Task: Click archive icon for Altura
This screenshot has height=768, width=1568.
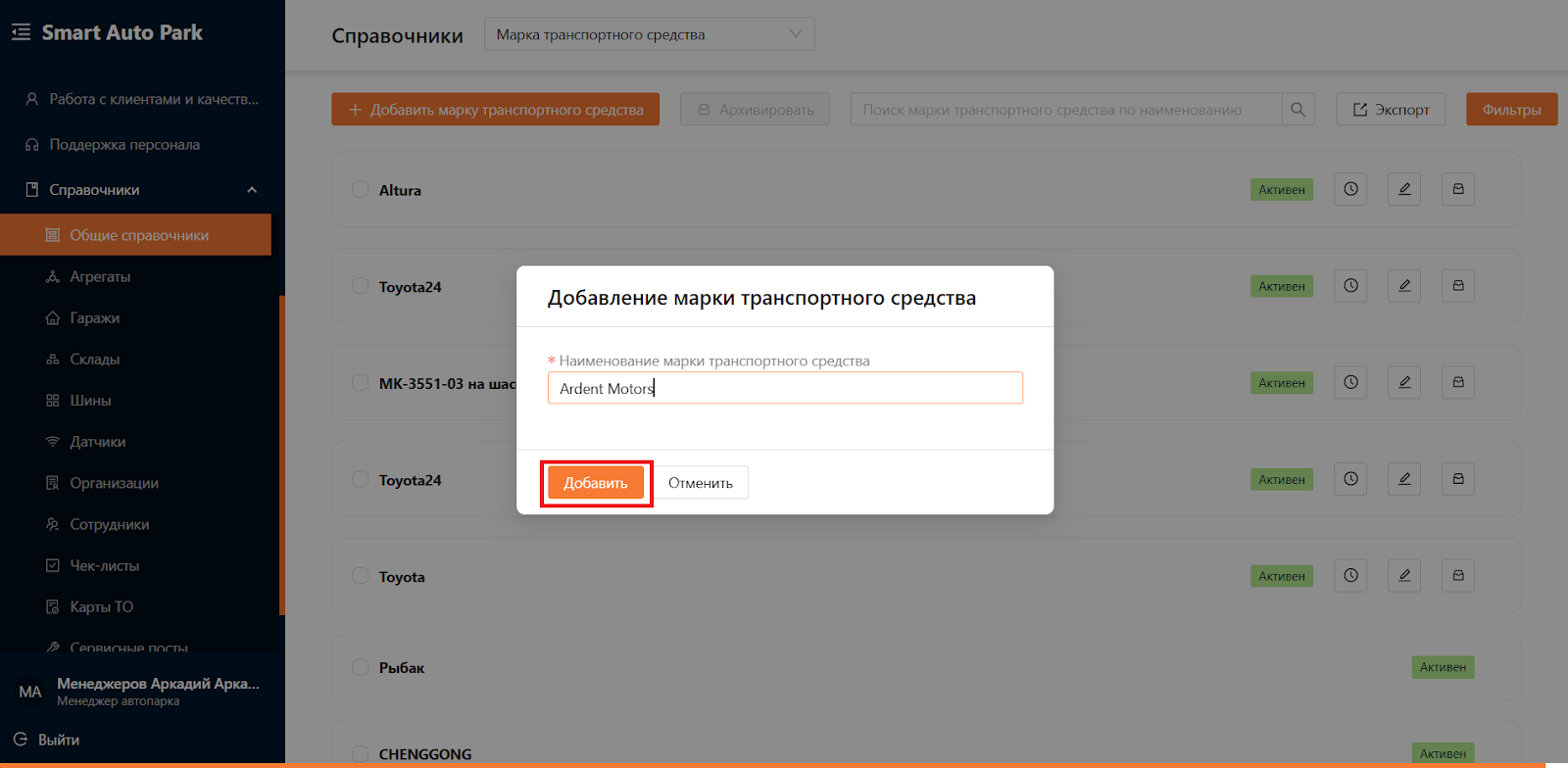Action: click(x=1458, y=189)
